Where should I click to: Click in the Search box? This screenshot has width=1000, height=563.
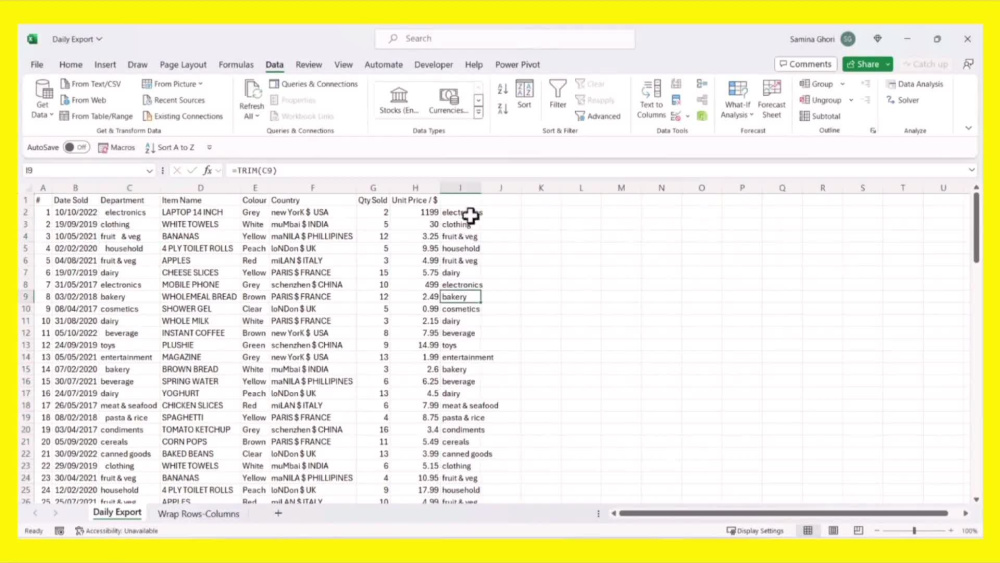pyautogui.click(x=505, y=38)
